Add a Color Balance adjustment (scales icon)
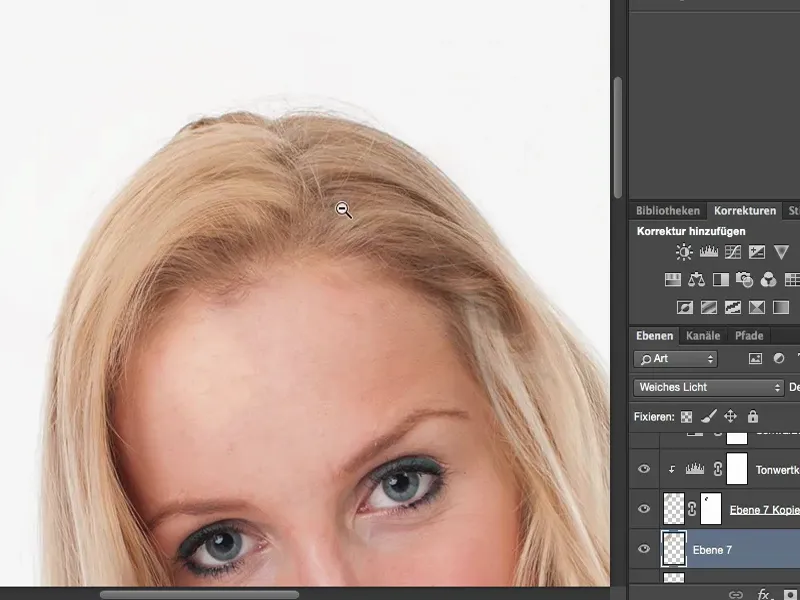Viewport: 800px width, 600px height. pos(696,280)
